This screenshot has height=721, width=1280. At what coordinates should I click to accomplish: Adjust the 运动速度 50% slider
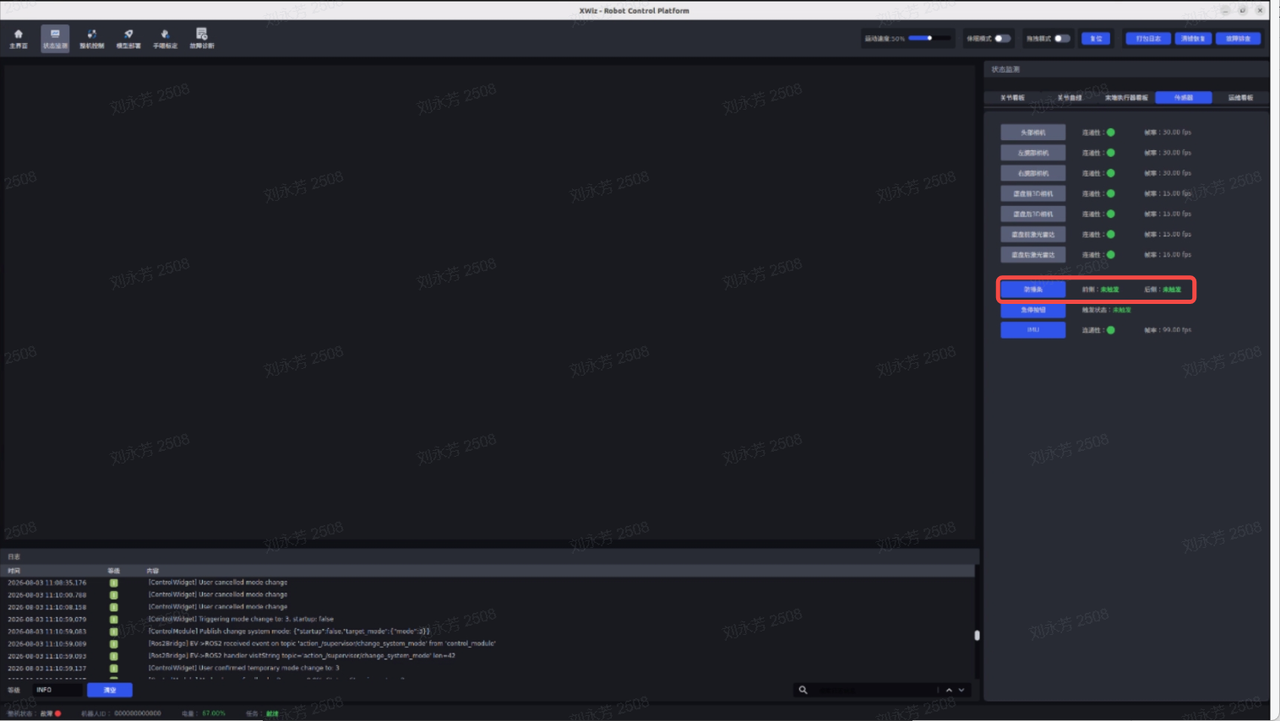[929, 38]
